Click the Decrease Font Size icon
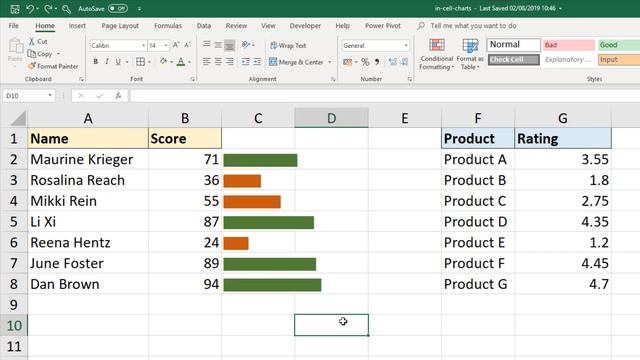This screenshot has height=360, width=640. [x=188, y=45]
